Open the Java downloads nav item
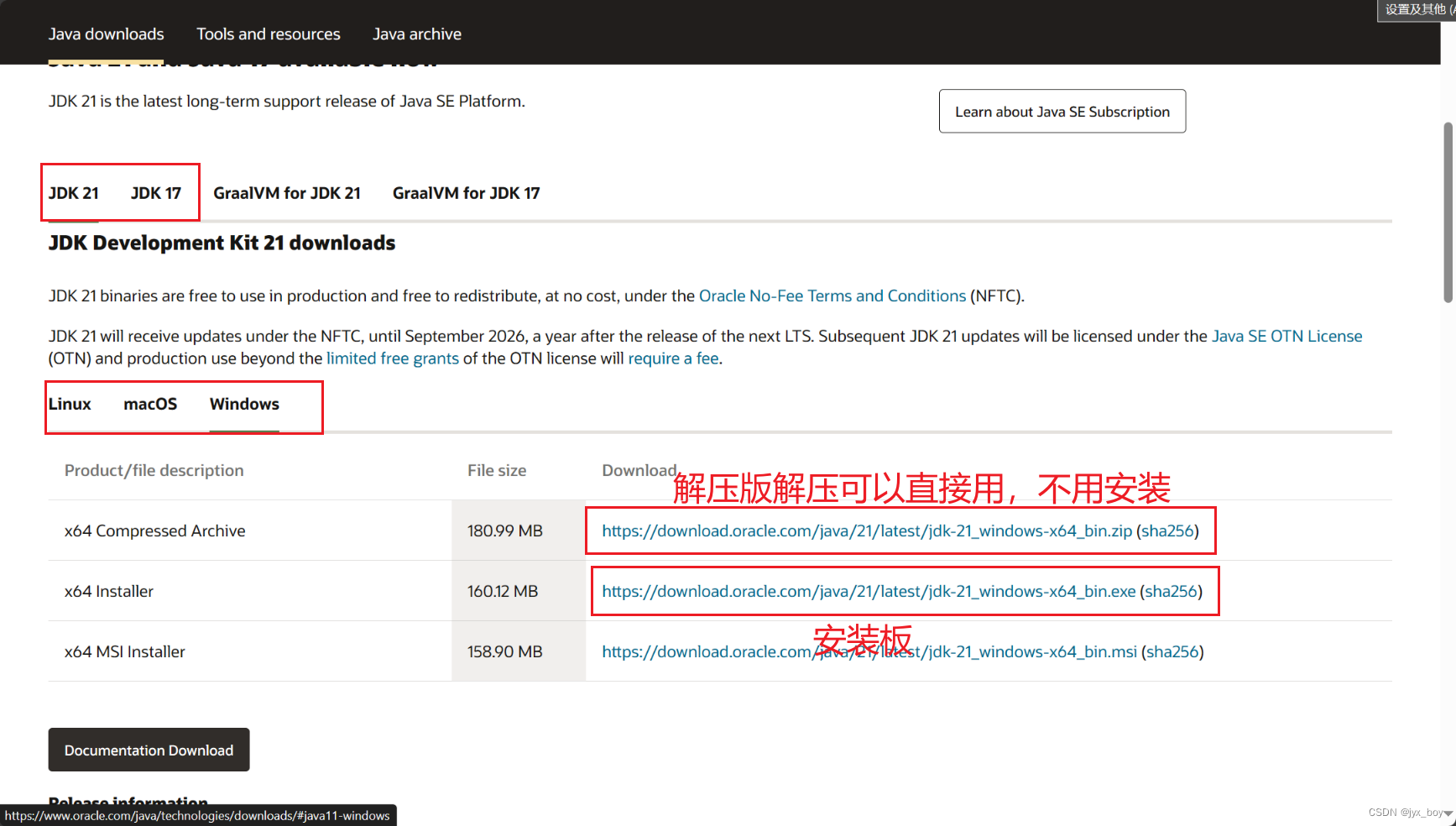This screenshot has height=826, width=1456. (x=106, y=34)
